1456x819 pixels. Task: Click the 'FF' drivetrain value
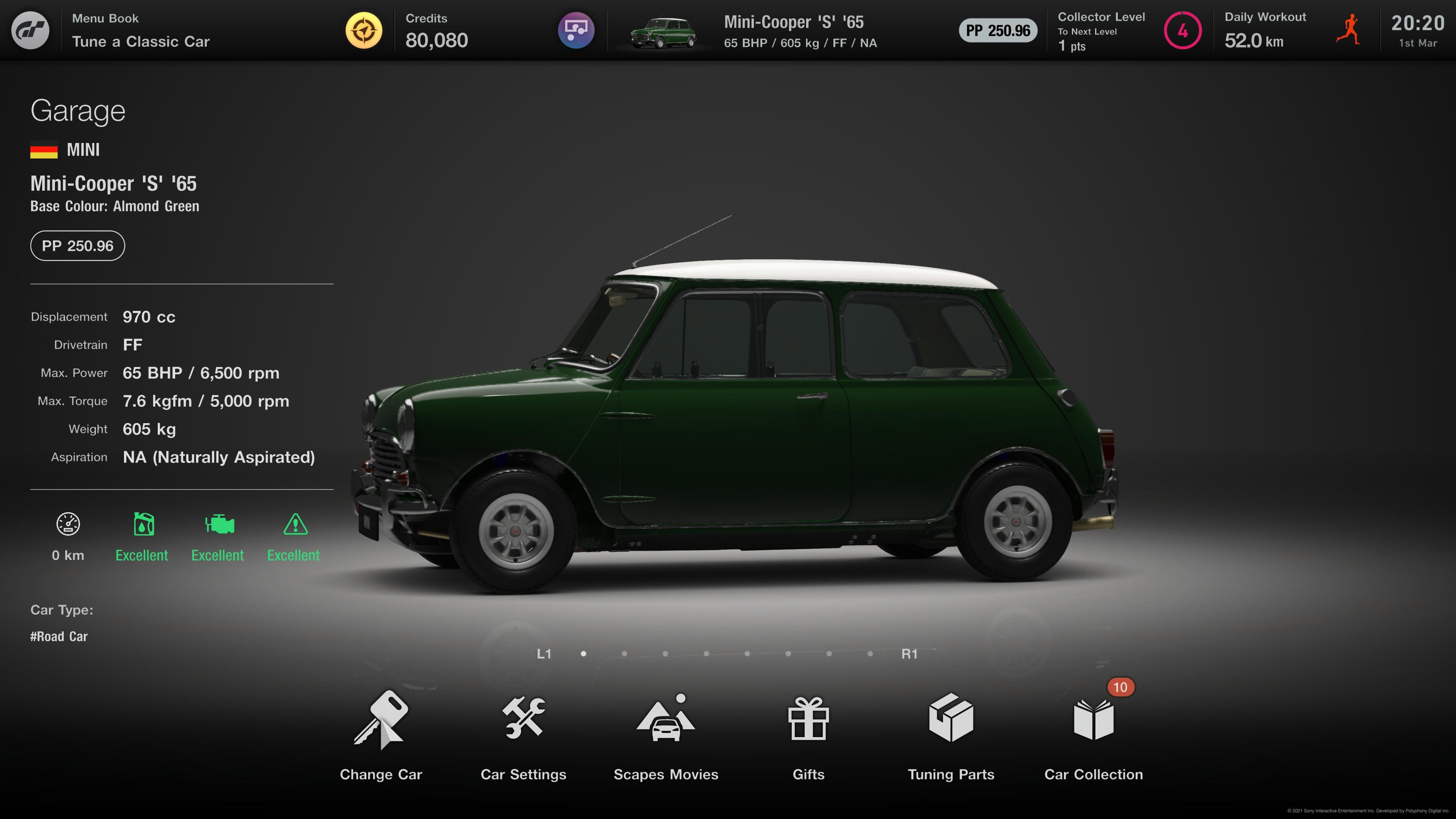click(x=132, y=345)
